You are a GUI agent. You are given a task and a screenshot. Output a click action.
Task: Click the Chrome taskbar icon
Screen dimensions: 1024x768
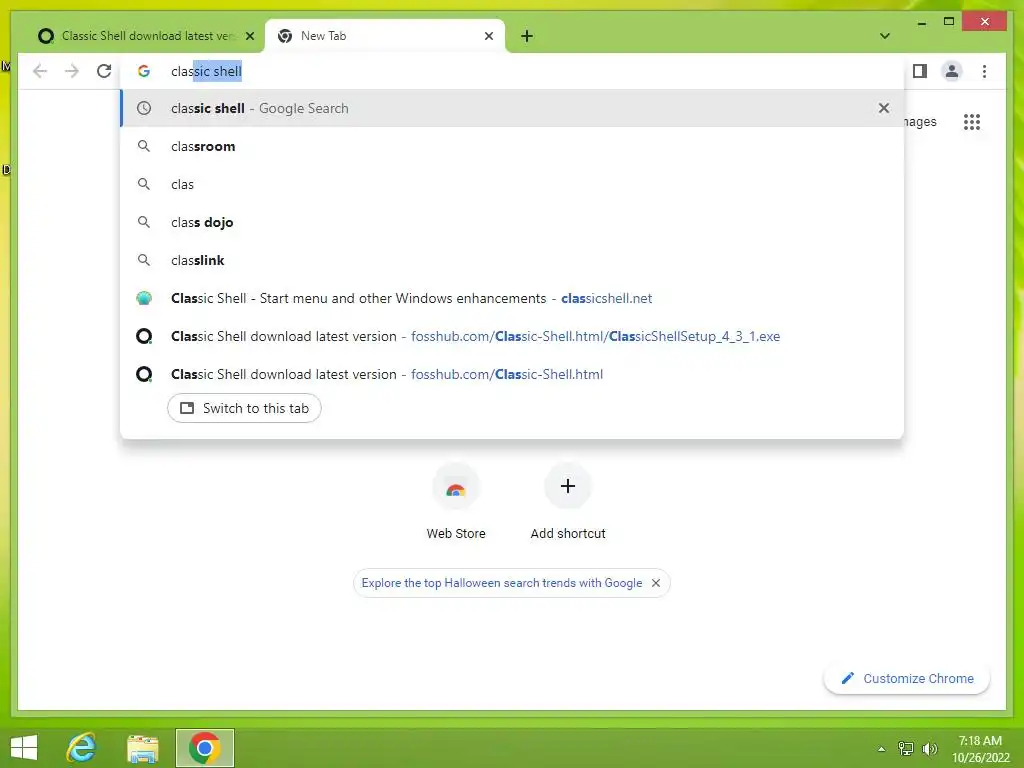(x=204, y=748)
